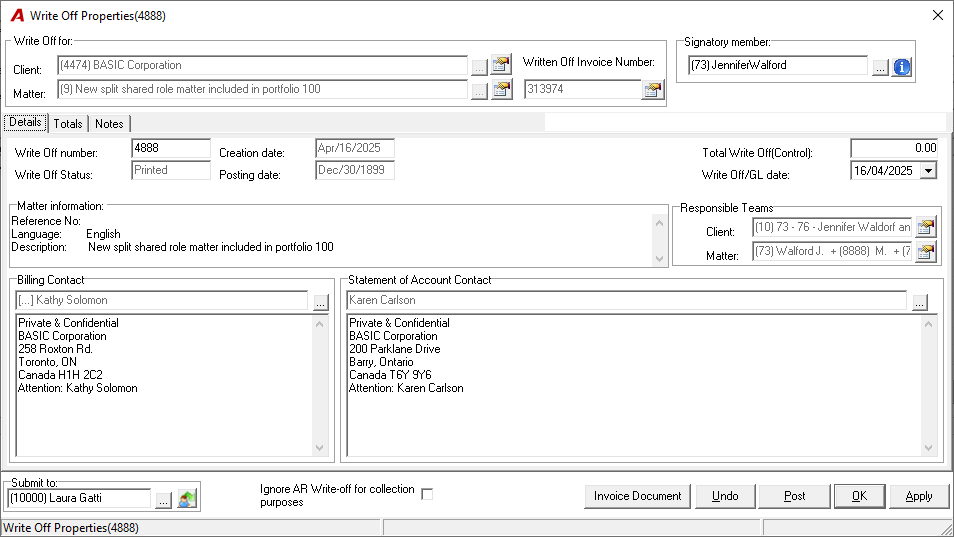The height and width of the screenshot is (537, 954).
Task: Click Signatory member blue info icon
Action: (902, 67)
